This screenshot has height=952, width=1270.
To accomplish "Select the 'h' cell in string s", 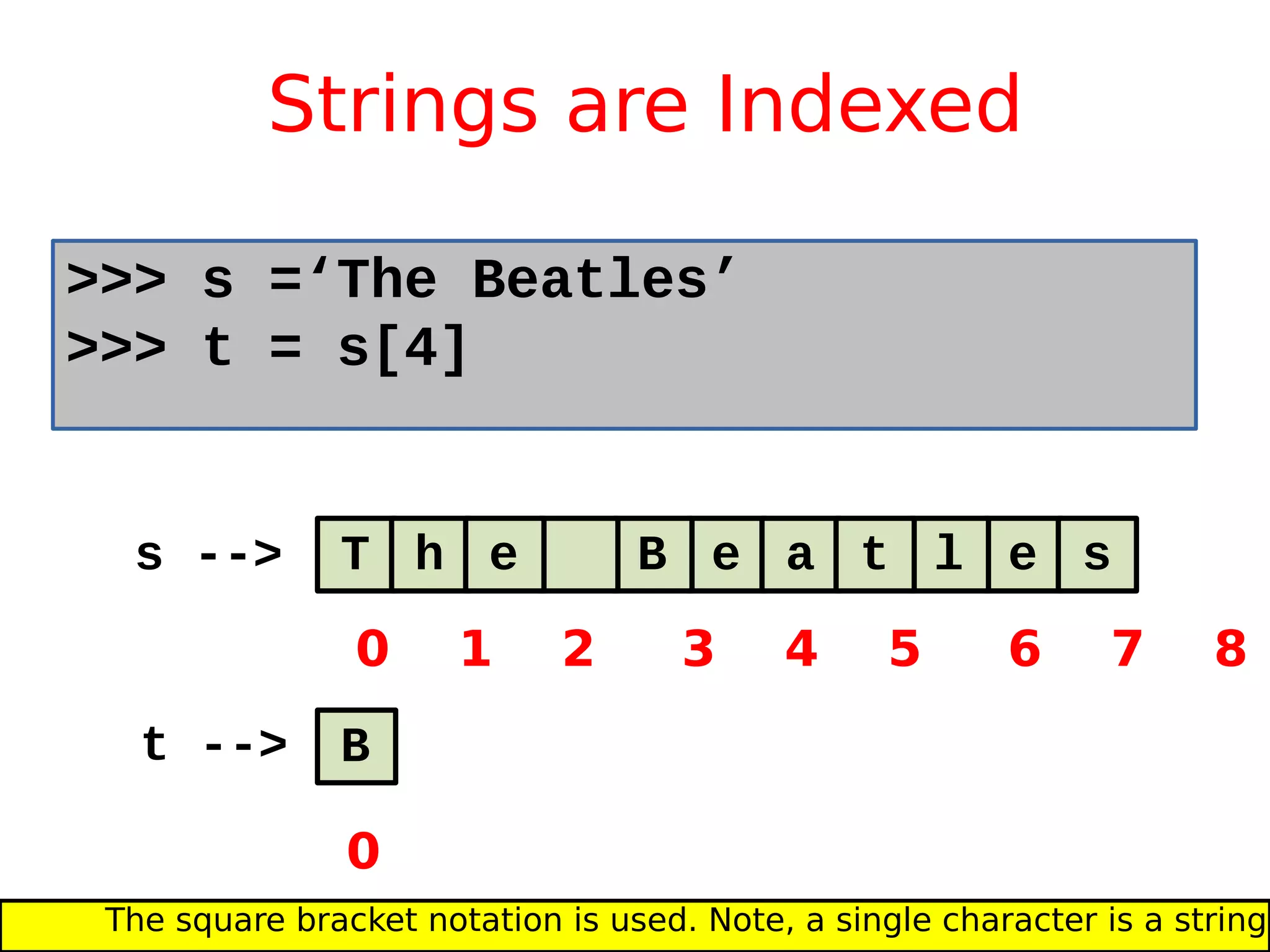I will click(x=429, y=555).
